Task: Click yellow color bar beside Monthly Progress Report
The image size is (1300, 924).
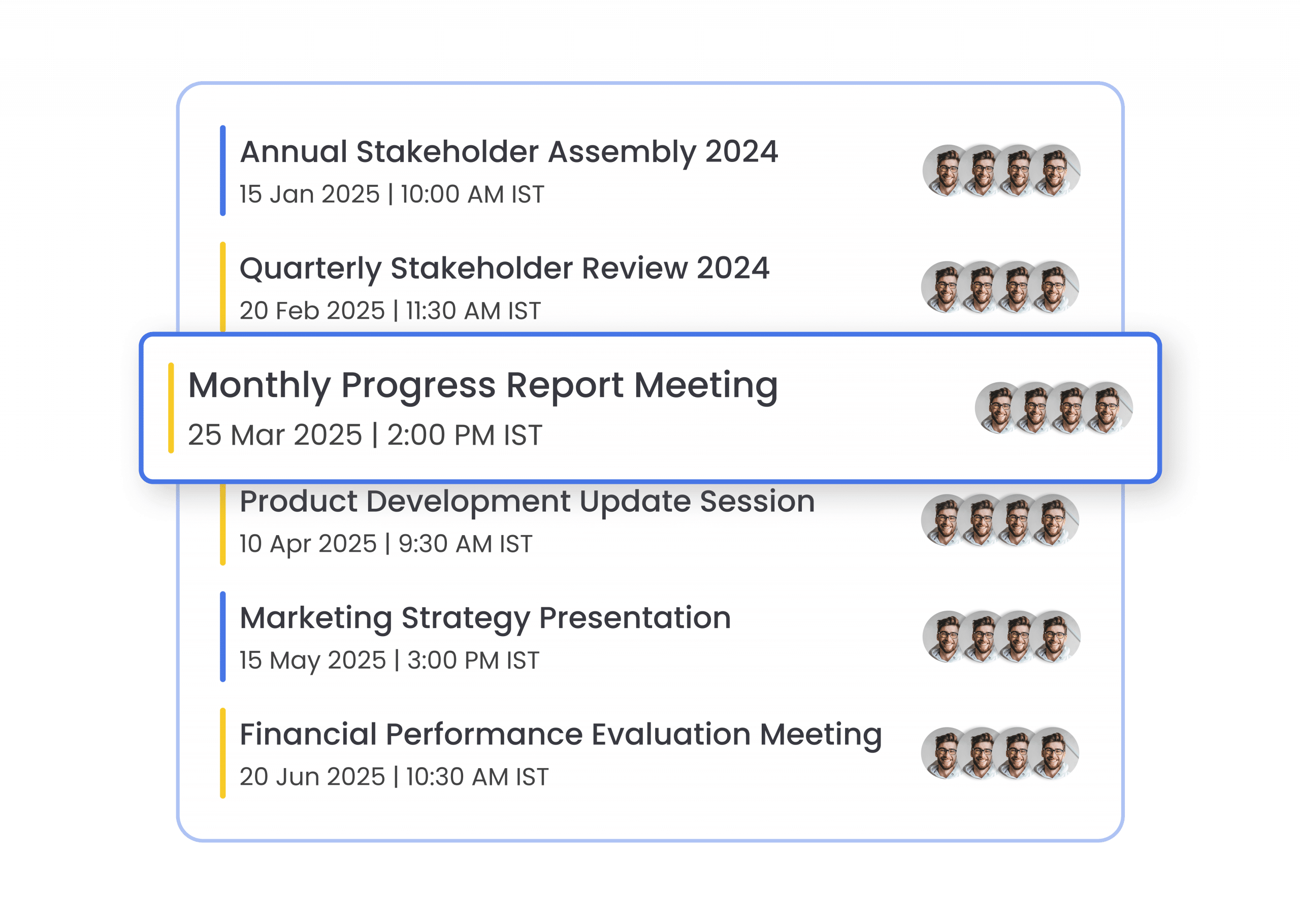Action: pyautogui.click(x=171, y=408)
